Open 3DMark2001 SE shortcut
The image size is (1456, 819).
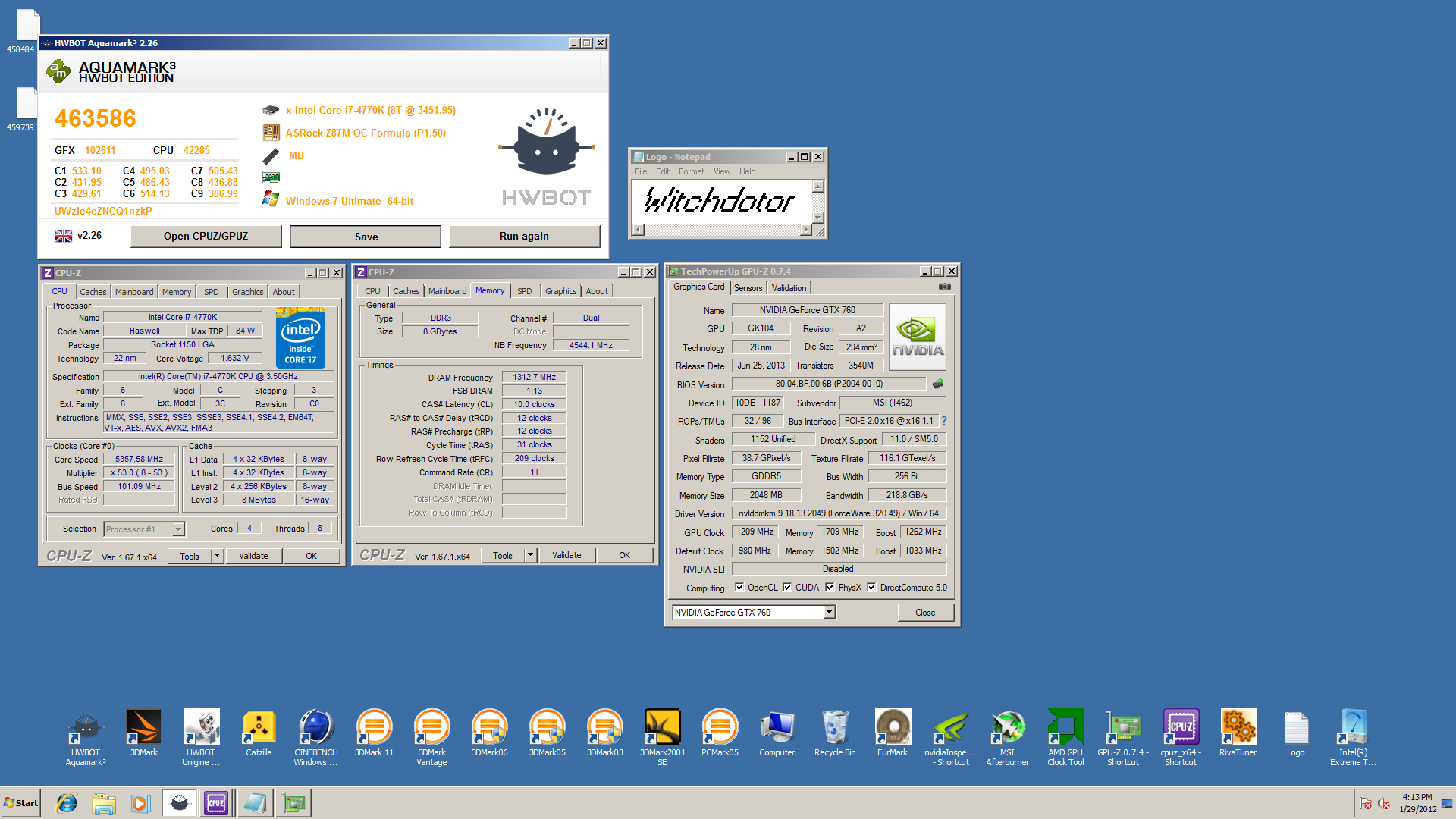point(662,737)
